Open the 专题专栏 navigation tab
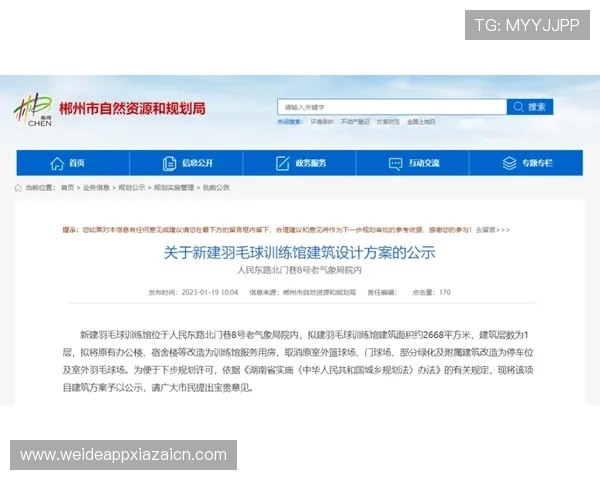 [x=526, y=163]
